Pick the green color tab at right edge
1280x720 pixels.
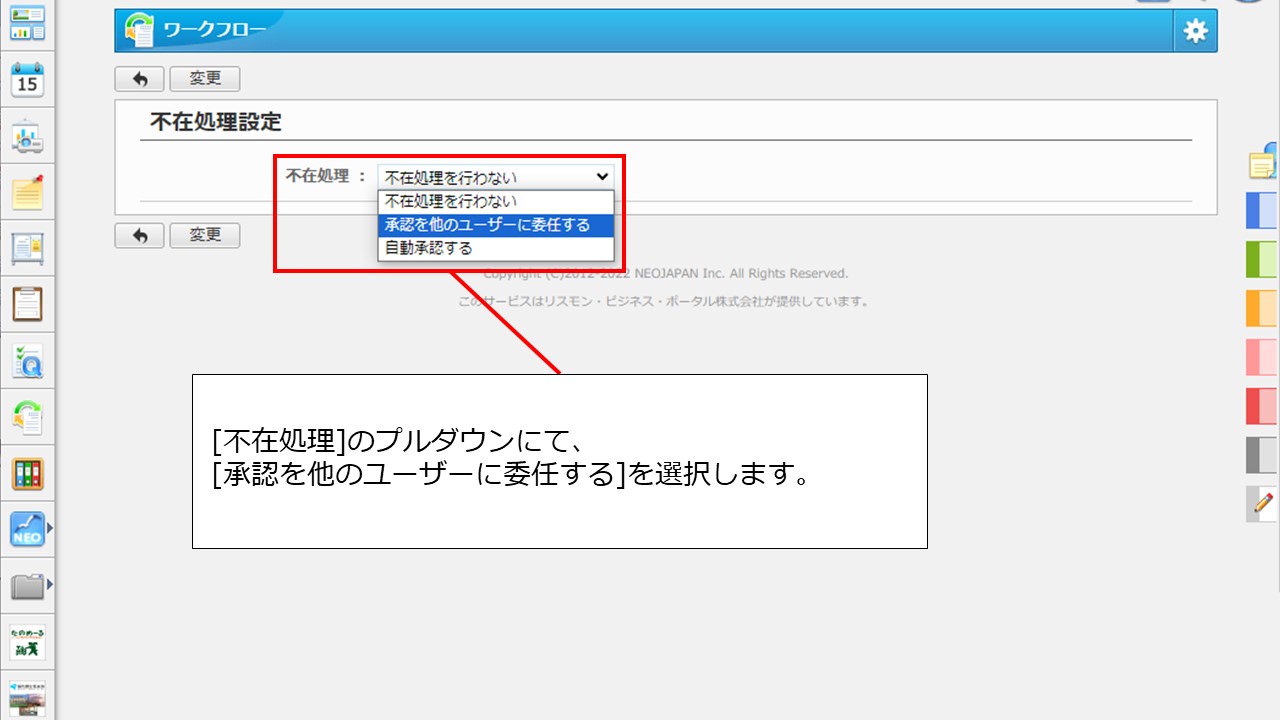(x=1262, y=259)
